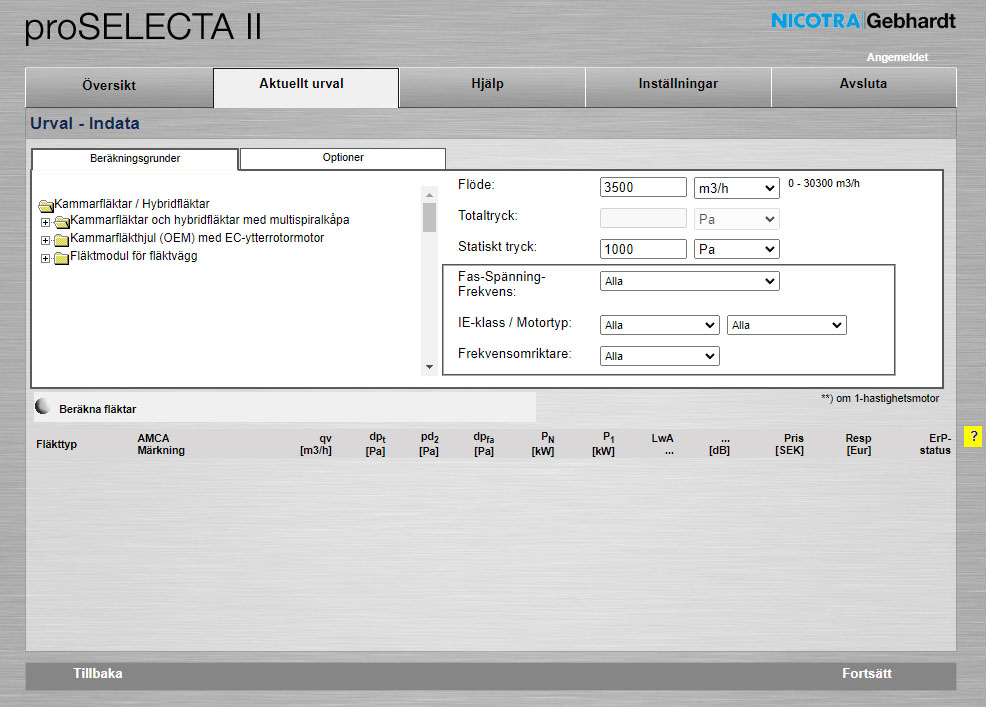Click the round Beräkna fläktar sphere icon
Image resolution: width=986 pixels, height=707 pixels.
42,407
